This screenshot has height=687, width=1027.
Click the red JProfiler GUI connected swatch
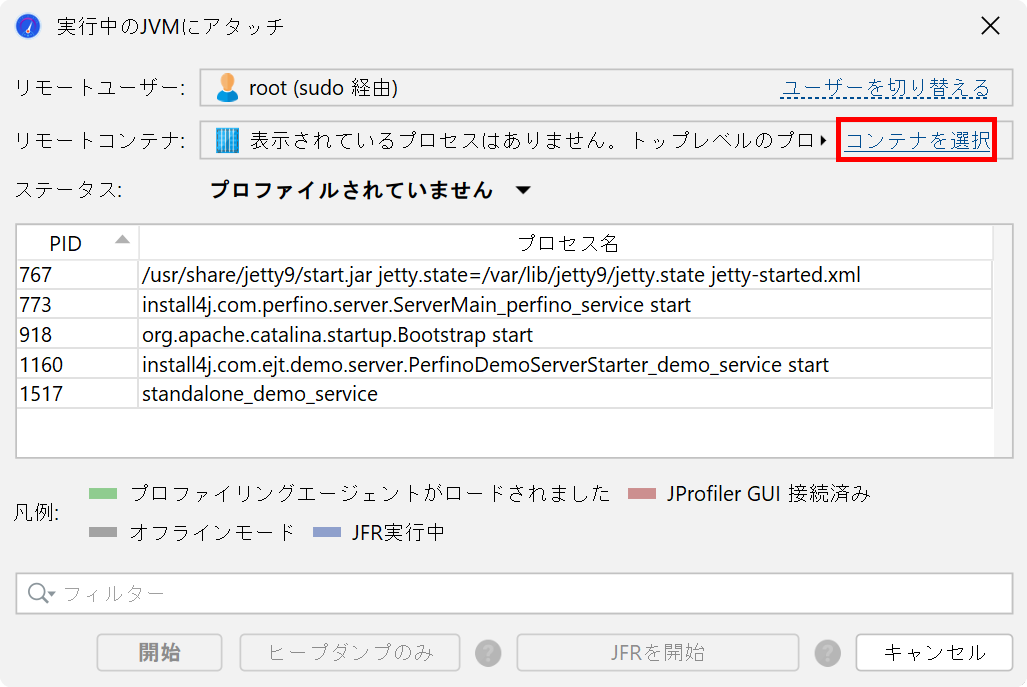point(642,494)
